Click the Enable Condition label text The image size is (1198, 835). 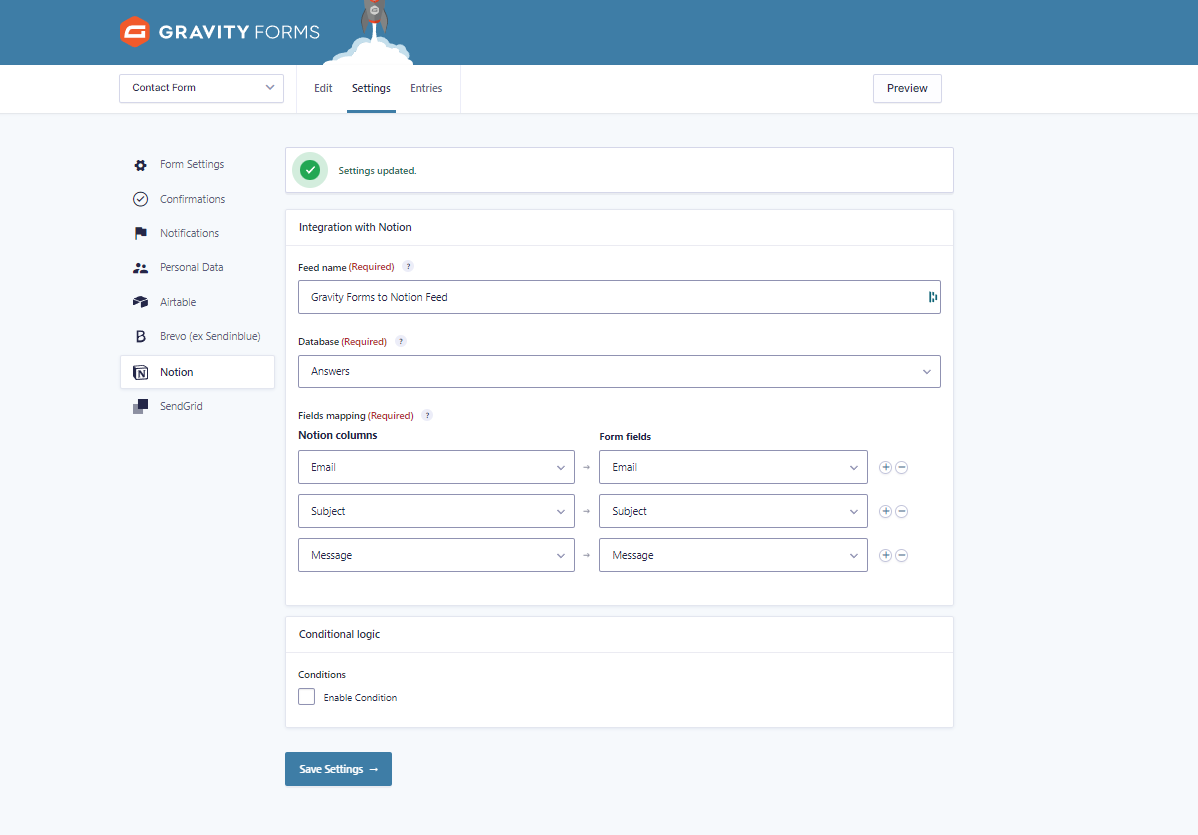pos(361,697)
